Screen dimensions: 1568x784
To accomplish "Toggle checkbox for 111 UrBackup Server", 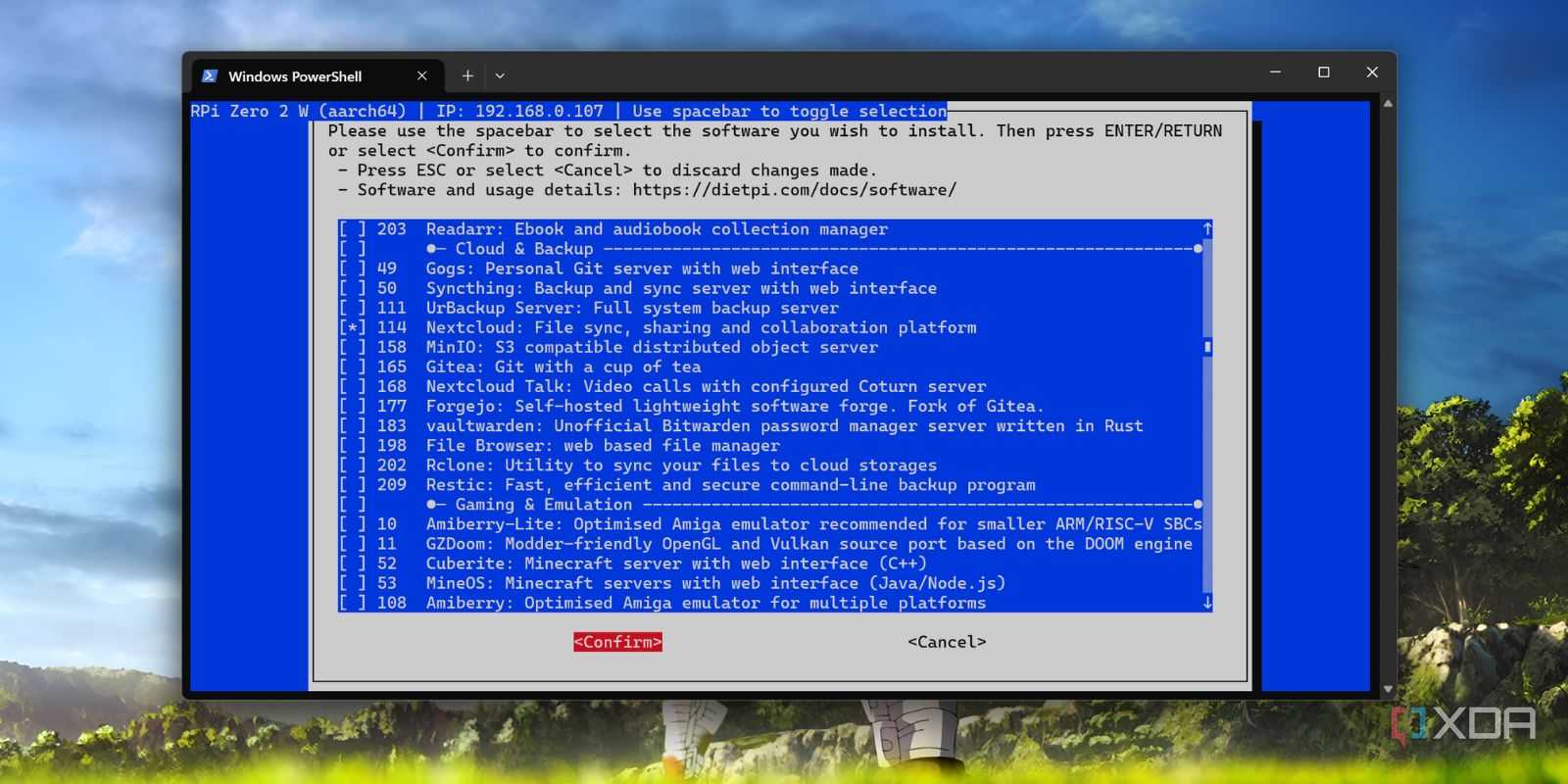I will pyautogui.click(x=353, y=308).
